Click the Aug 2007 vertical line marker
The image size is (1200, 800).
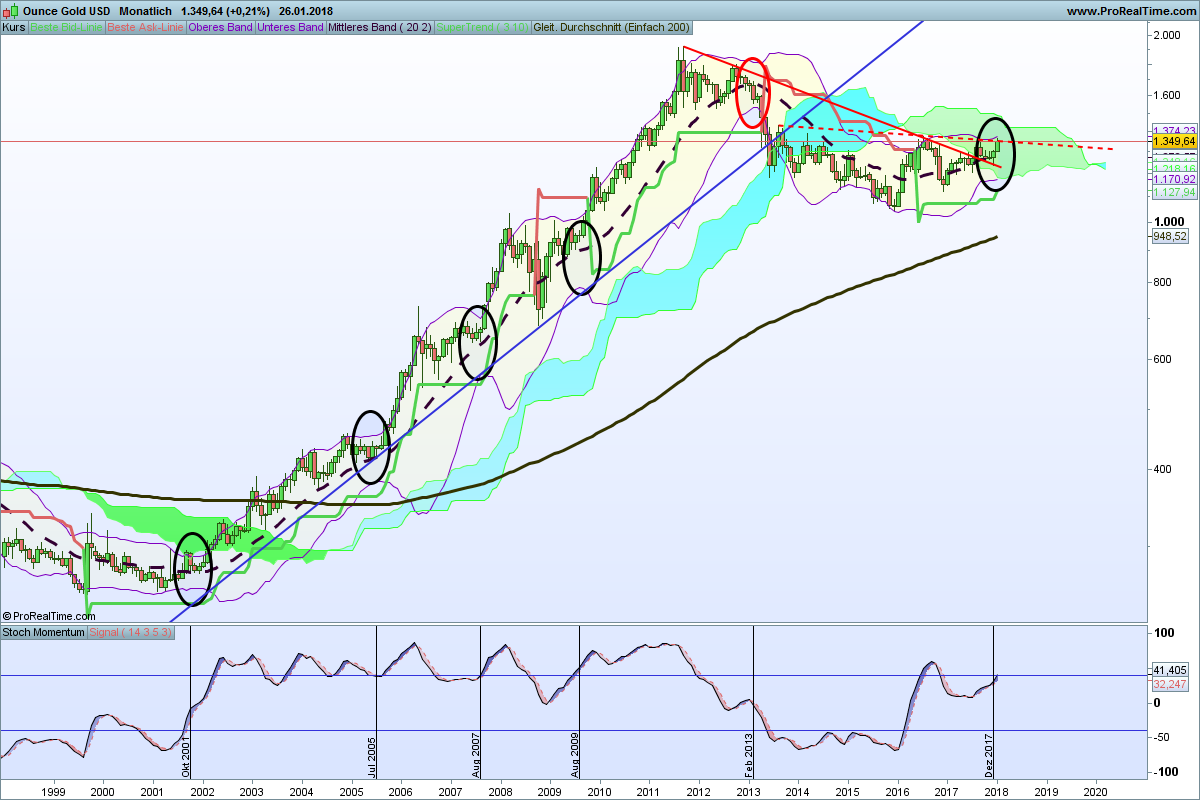coord(477,757)
